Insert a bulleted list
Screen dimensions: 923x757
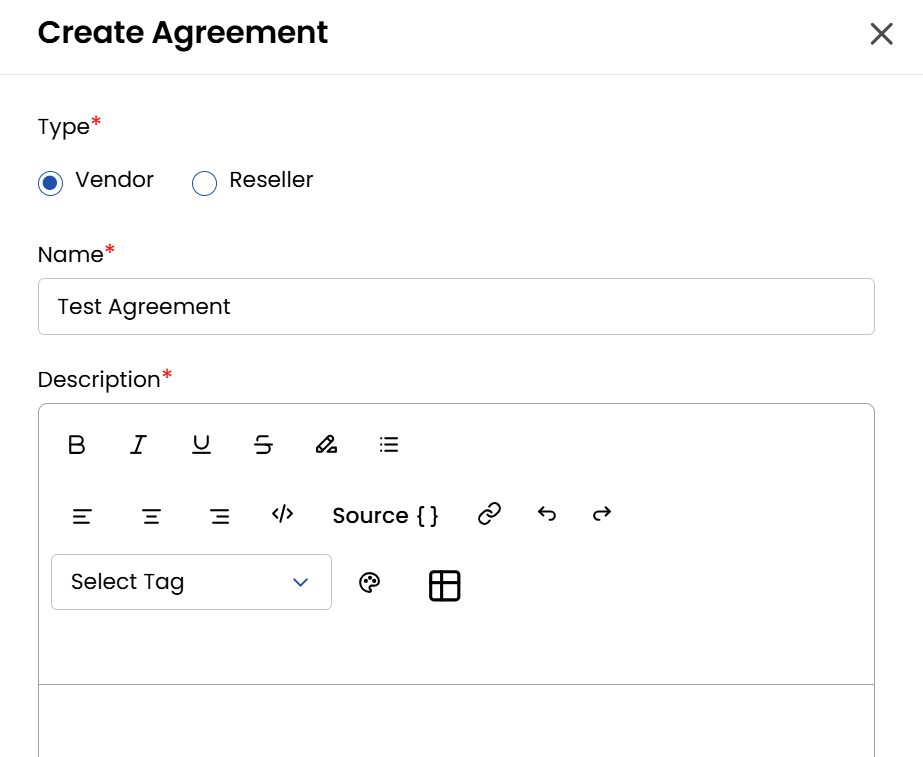pos(389,445)
